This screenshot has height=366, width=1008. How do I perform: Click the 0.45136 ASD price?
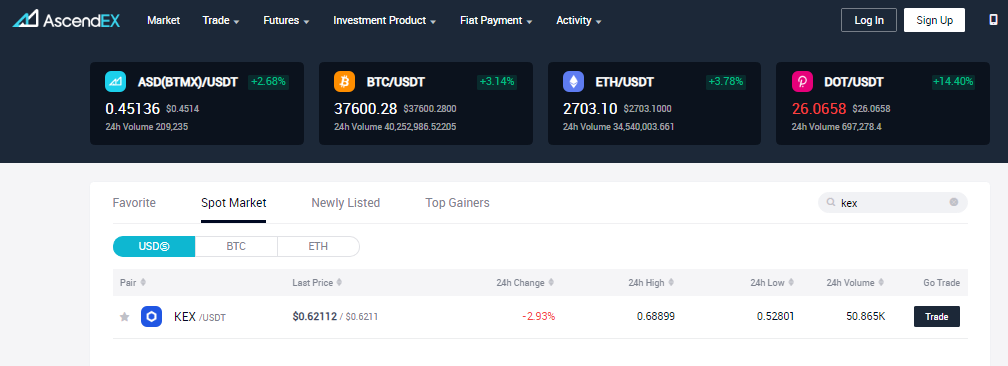(x=132, y=109)
